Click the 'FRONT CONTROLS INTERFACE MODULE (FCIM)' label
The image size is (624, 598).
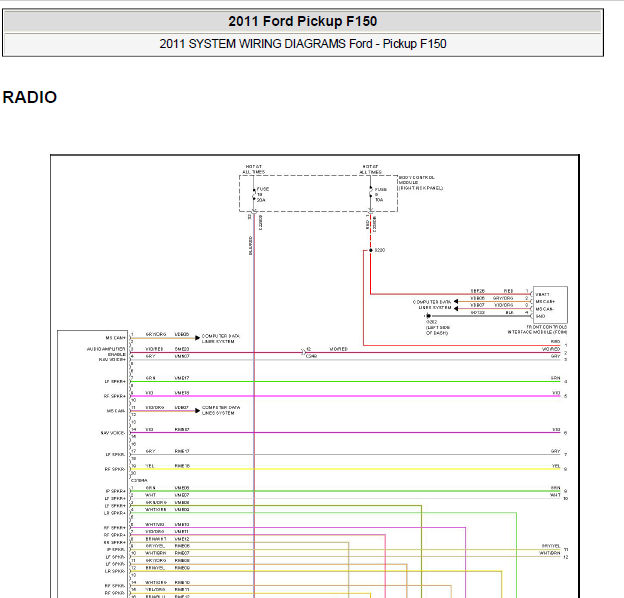tap(537, 329)
